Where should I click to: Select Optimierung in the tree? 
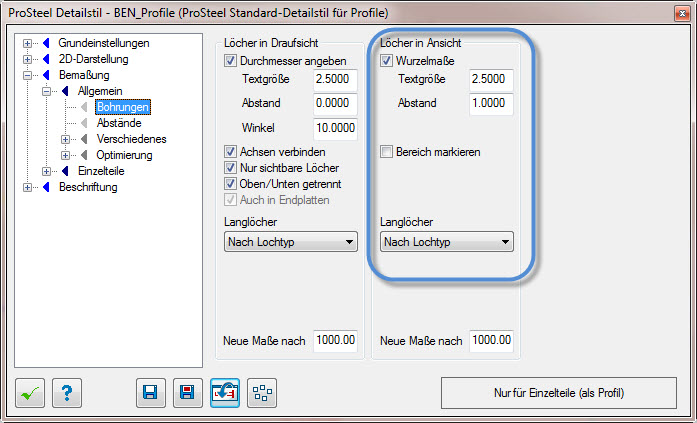click(x=124, y=155)
